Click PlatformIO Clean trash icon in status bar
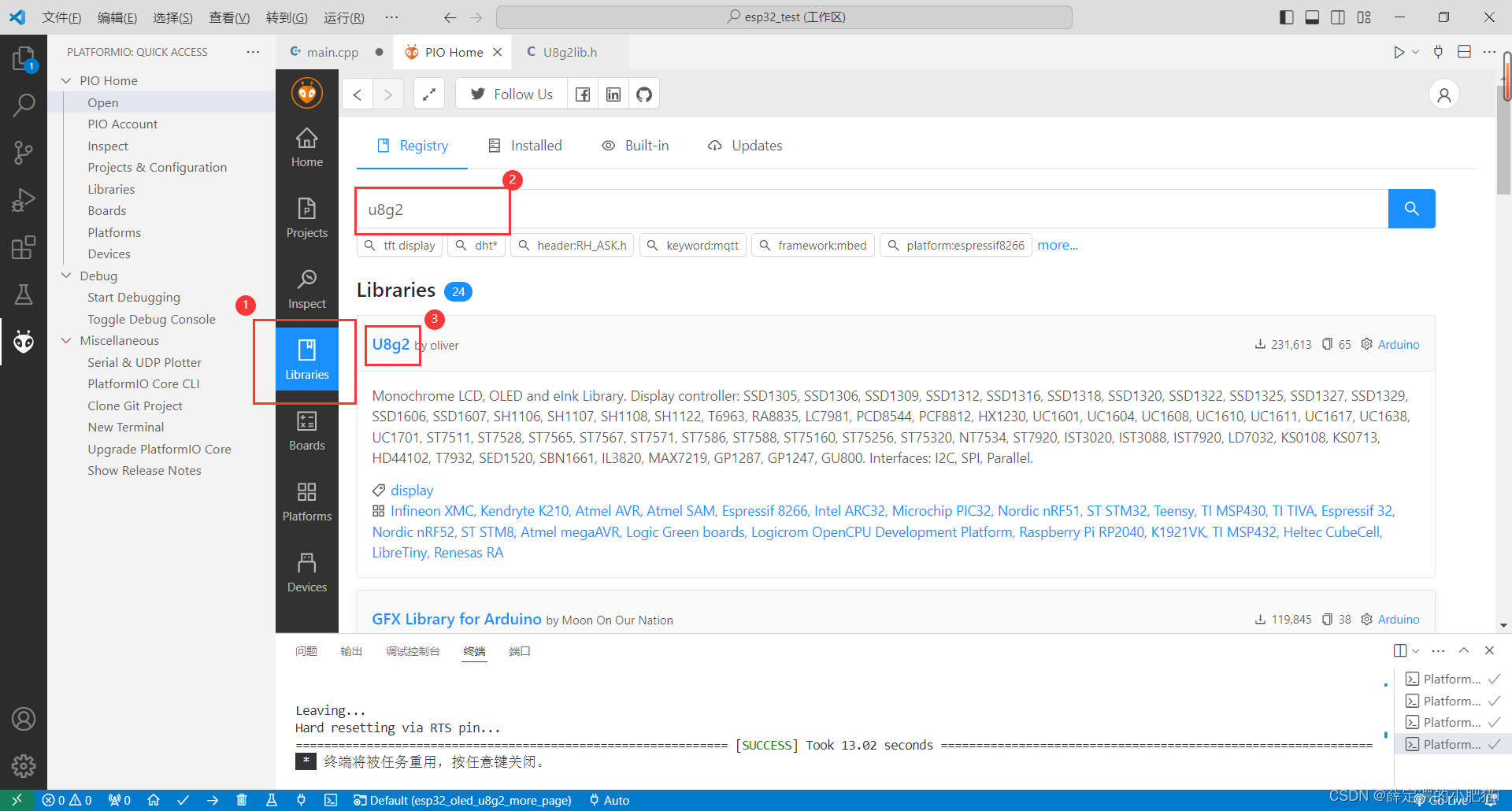The width and height of the screenshot is (1512, 811). (242, 800)
